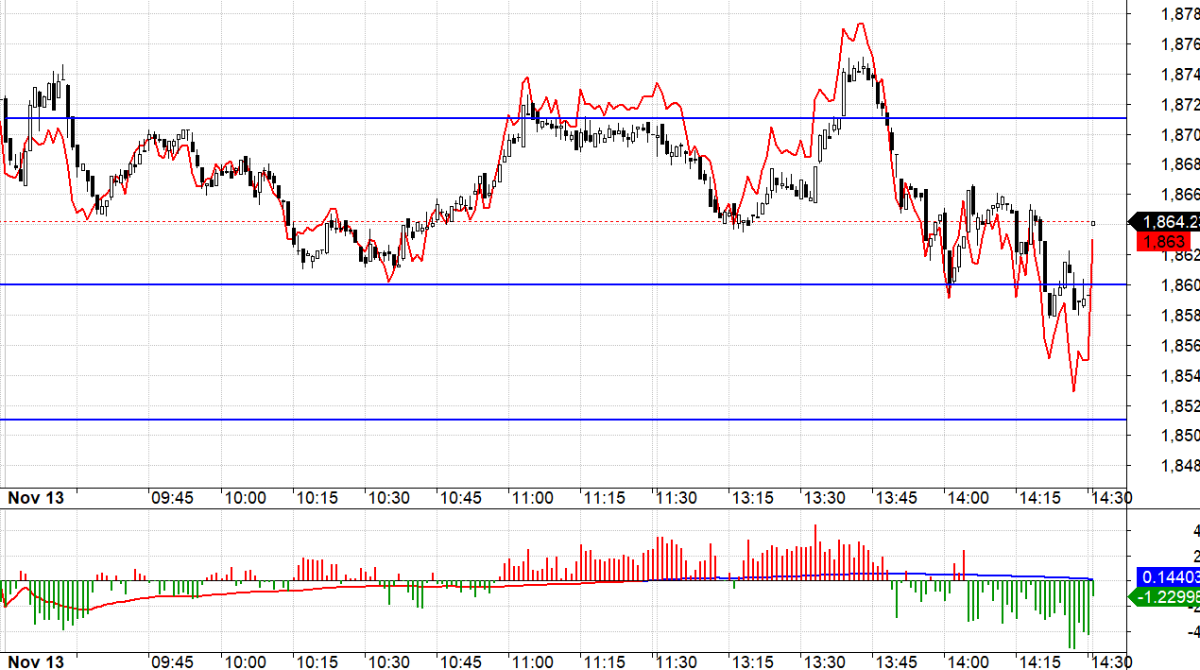The width and height of the screenshot is (1200, 670).
Task: Click 10:30 on the bottom indicator time axis
Action: [x=388, y=662]
